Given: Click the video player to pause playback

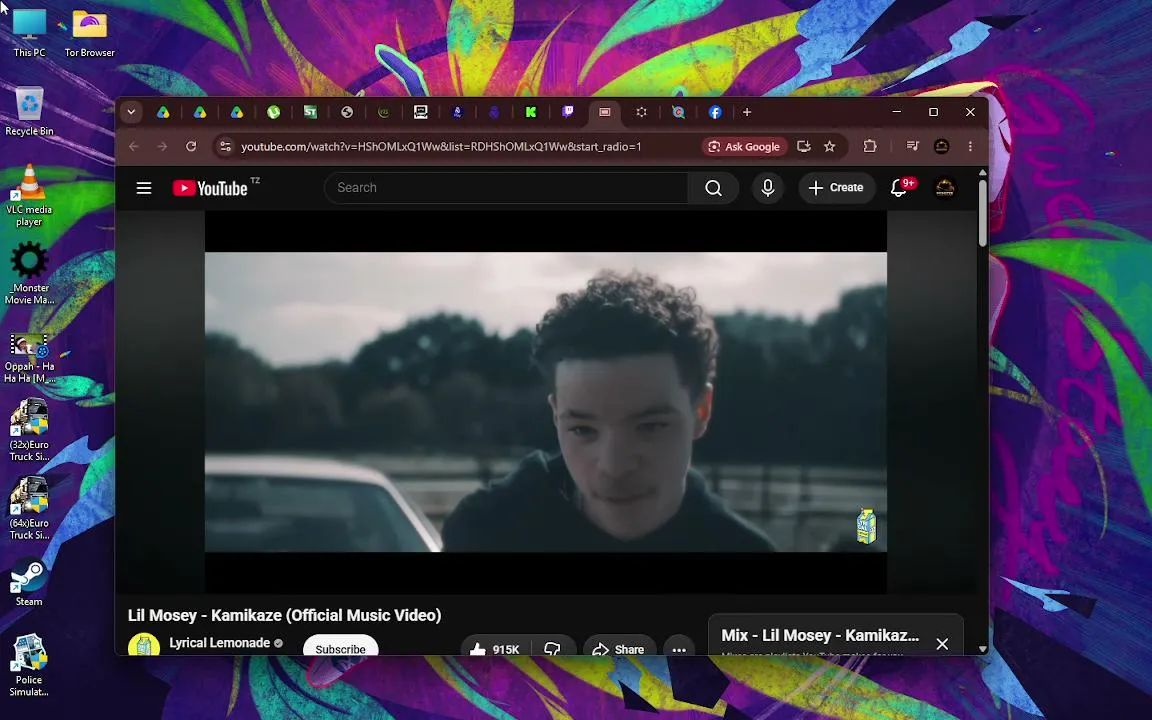Looking at the screenshot, I should [545, 402].
